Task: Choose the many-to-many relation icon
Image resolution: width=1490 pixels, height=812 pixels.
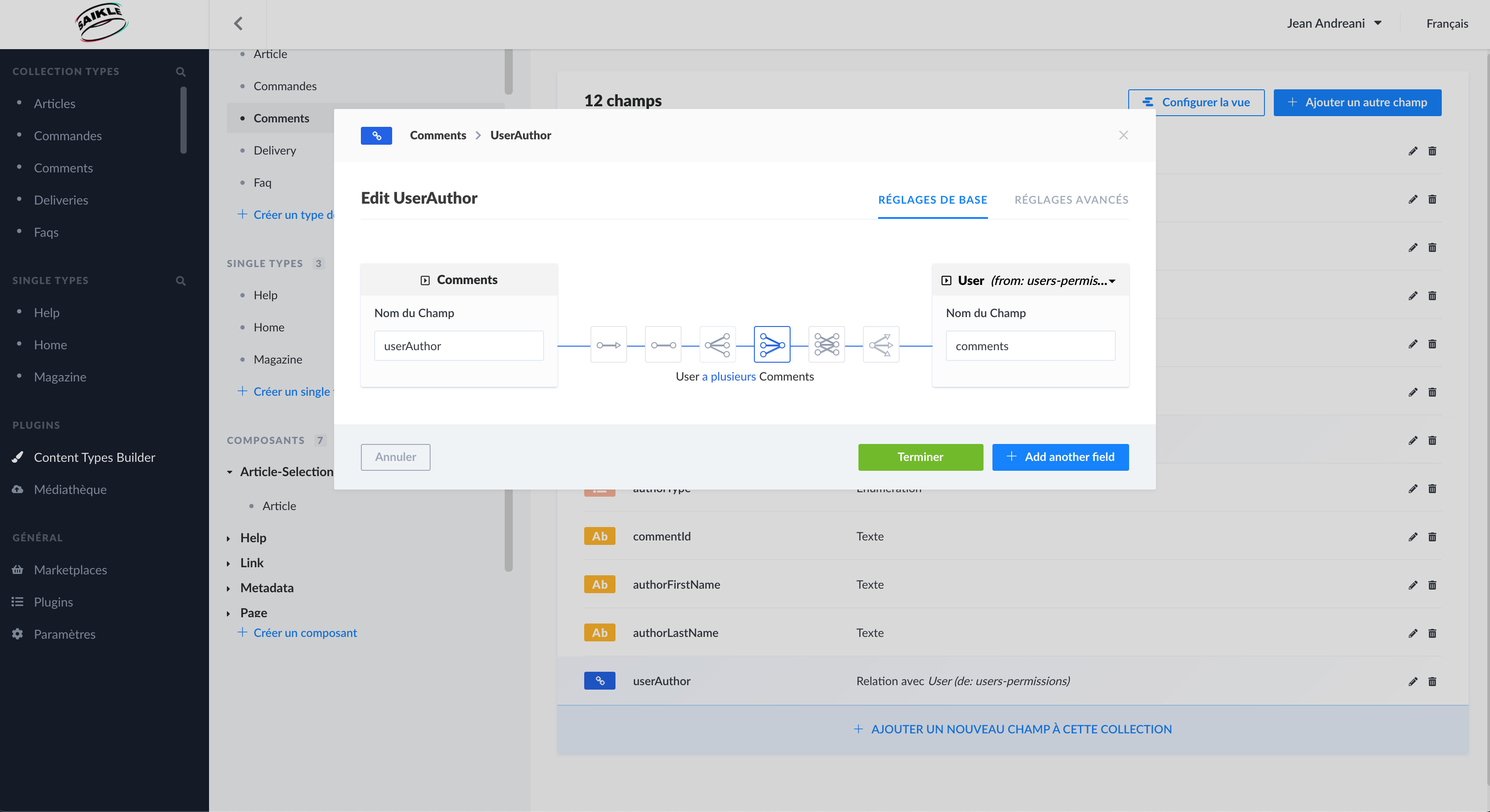Action: pyautogui.click(x=826, y=345)
